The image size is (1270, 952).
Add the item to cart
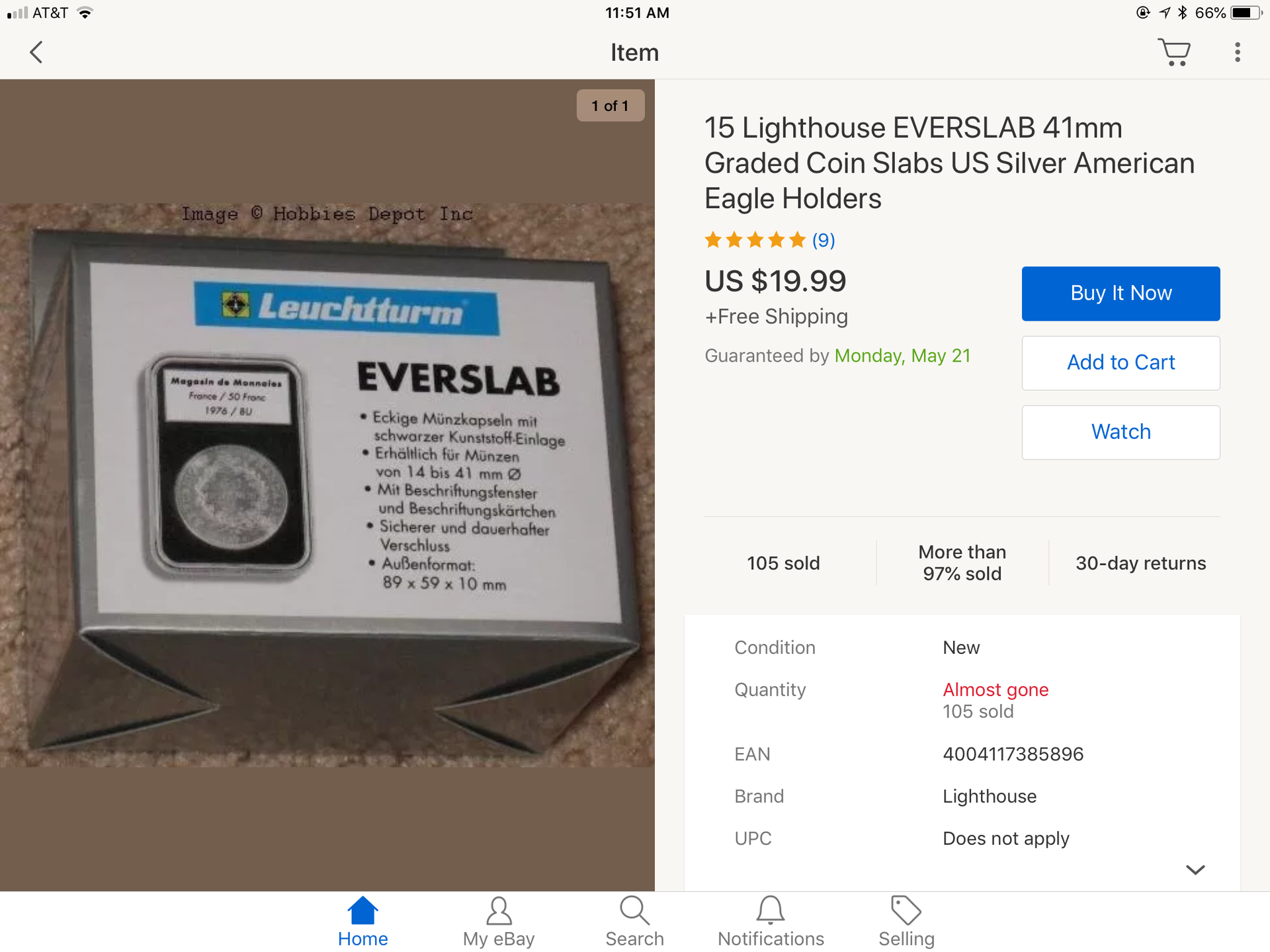[x=1121, y=363]
